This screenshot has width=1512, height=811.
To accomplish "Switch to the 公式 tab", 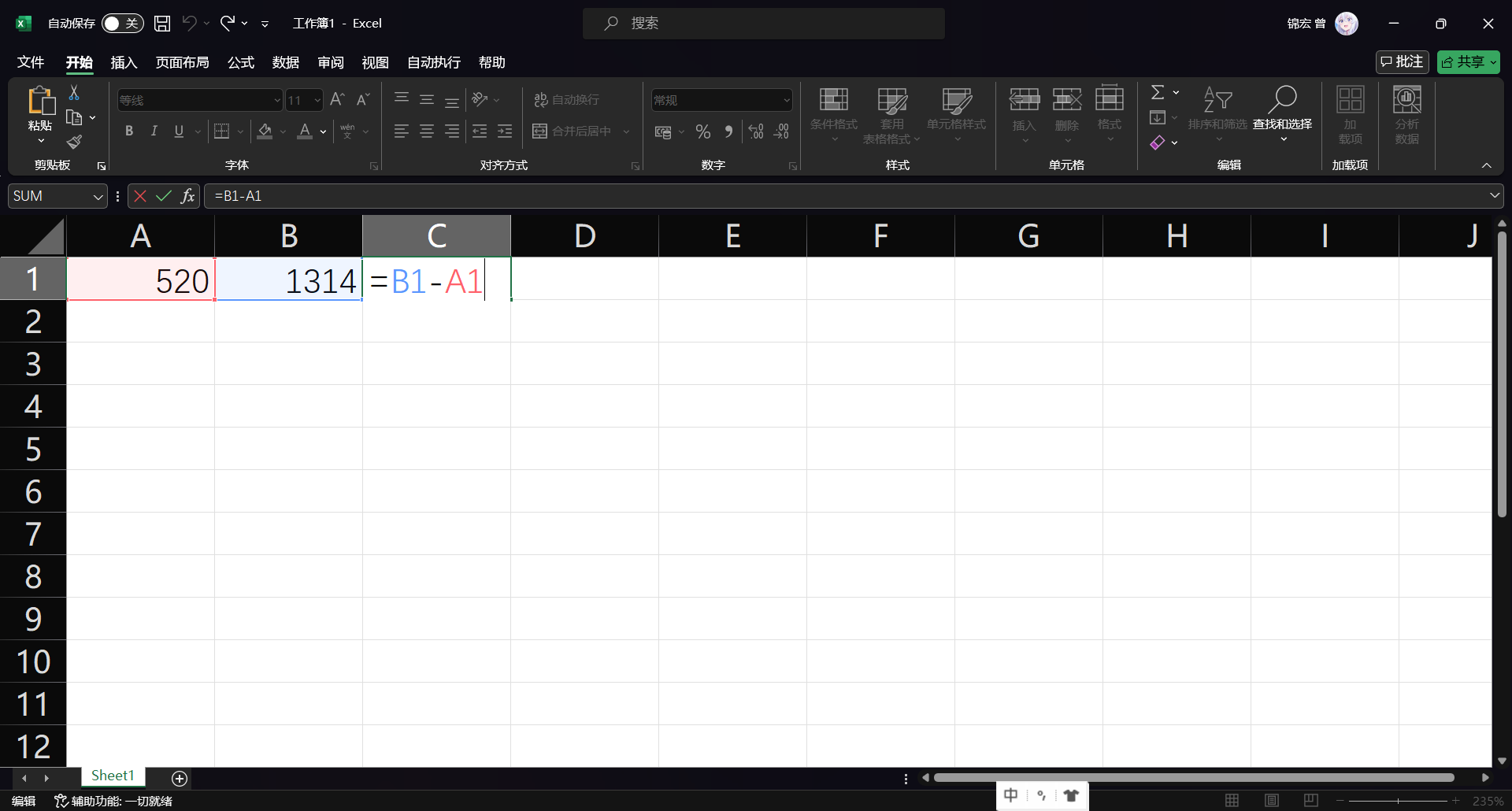I will pos(241,62).
